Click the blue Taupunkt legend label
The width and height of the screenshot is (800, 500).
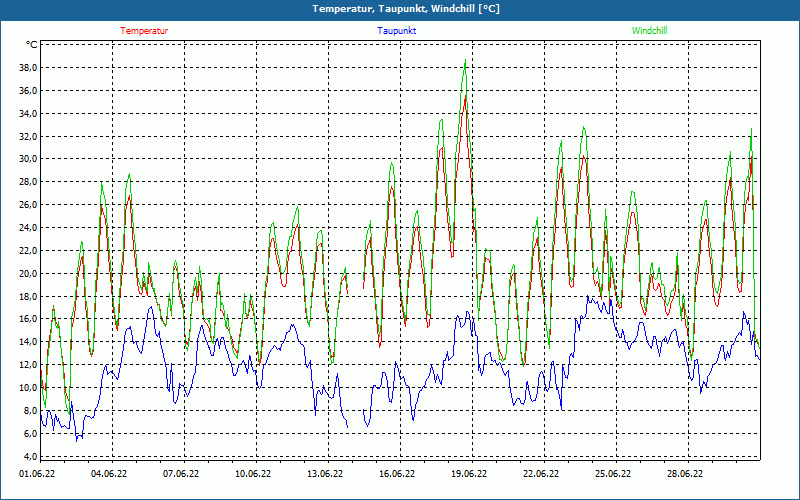coord(396,31)
